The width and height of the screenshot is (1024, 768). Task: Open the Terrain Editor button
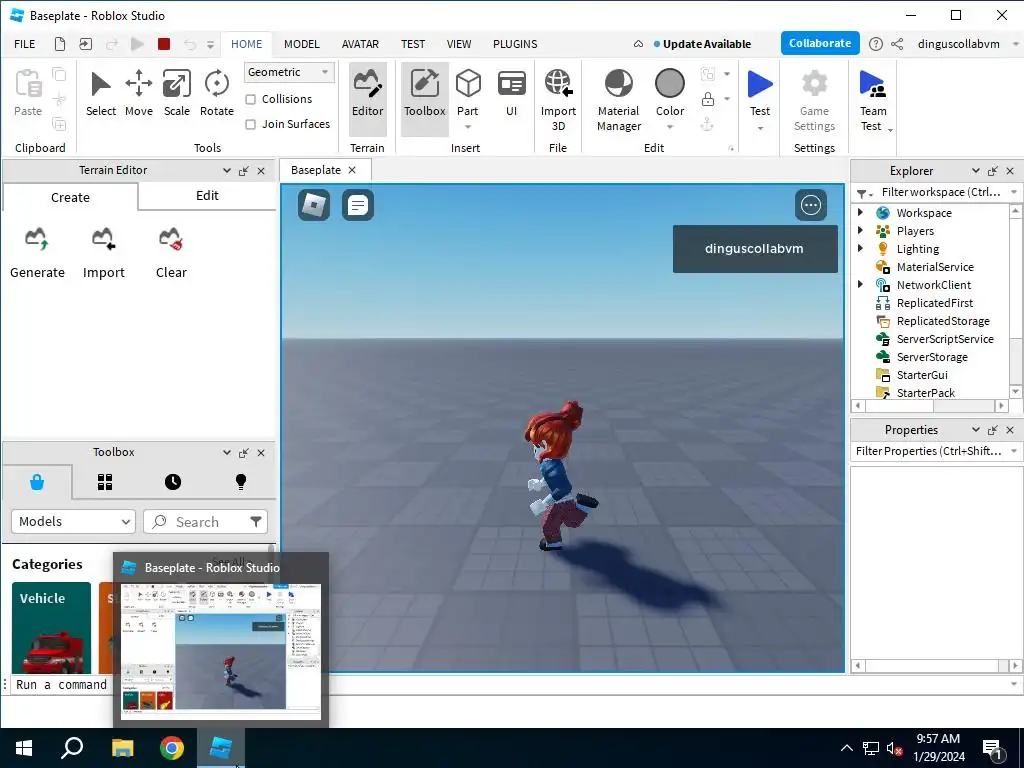tap(367, 99)
